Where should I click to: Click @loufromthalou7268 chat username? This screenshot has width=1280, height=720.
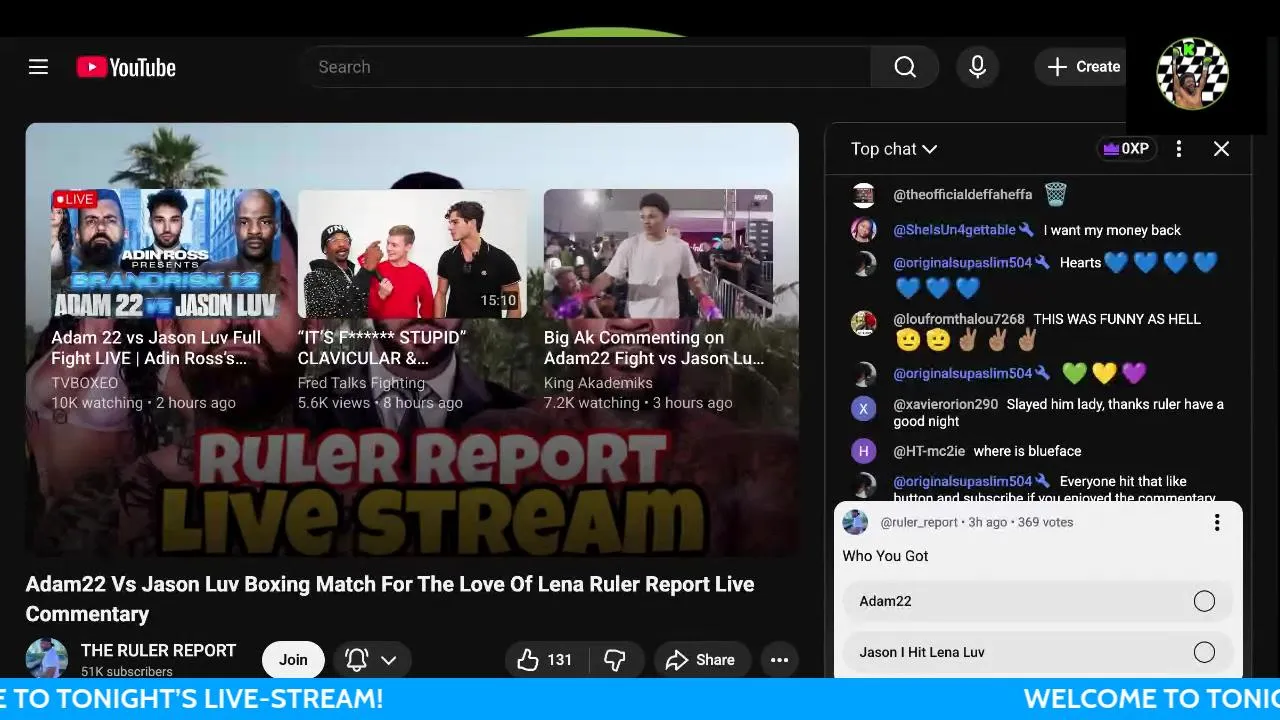click(959, 319)
